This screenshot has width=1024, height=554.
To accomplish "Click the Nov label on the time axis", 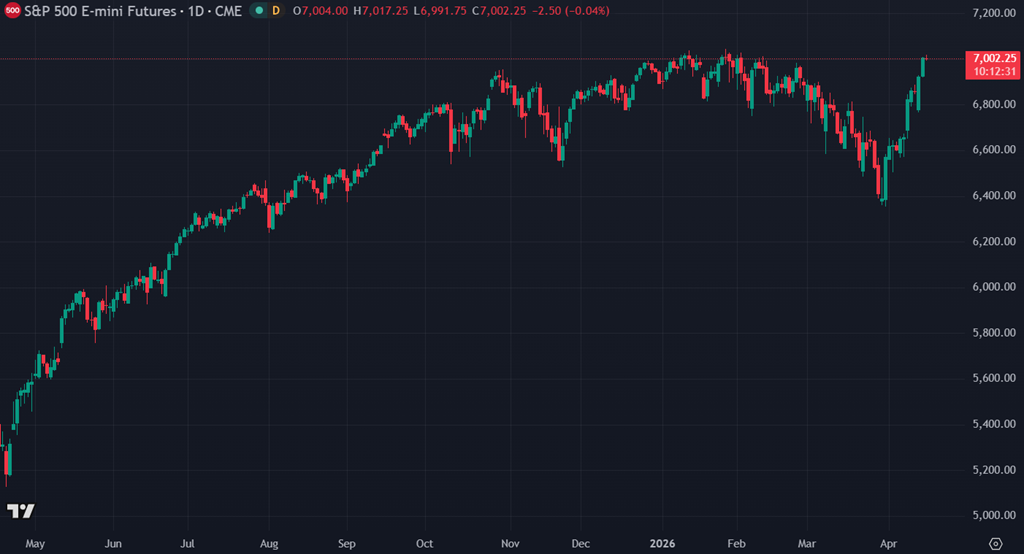I will point(510,543).
